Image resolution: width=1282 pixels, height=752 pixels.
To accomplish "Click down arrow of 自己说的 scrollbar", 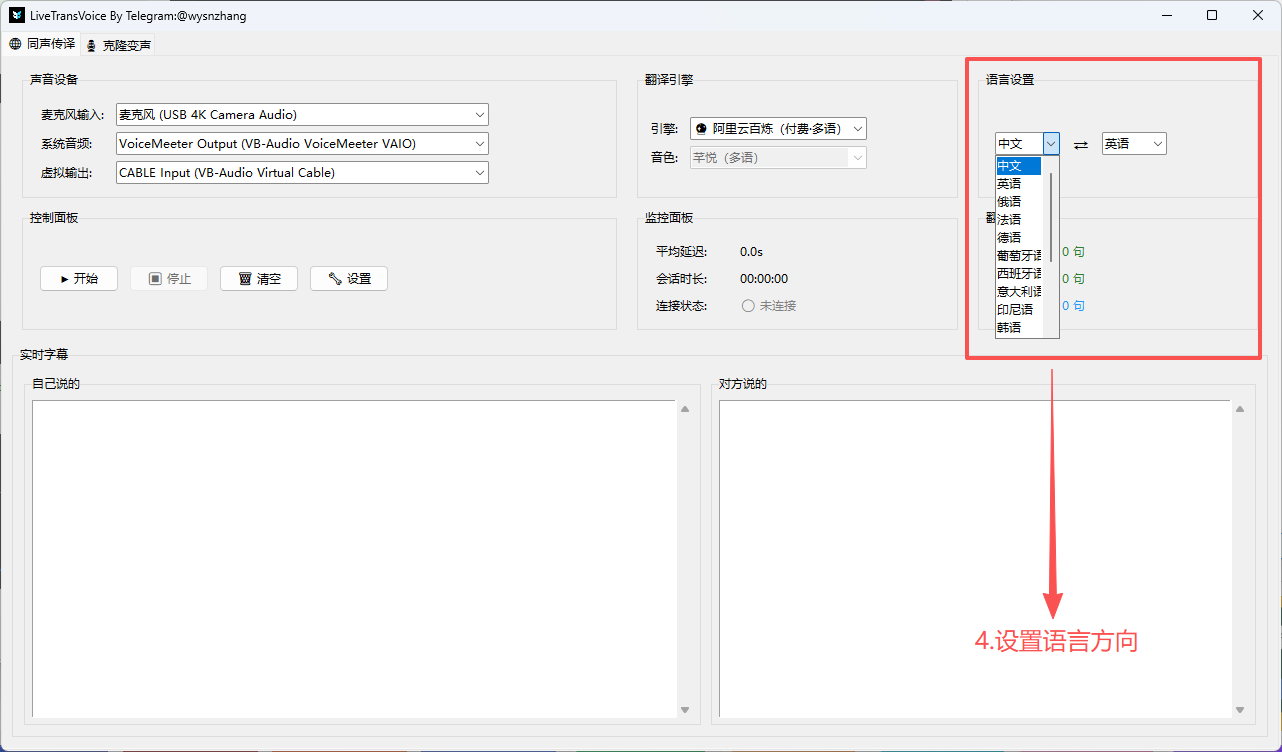I will pyautogui.click(x=685, y=709).
